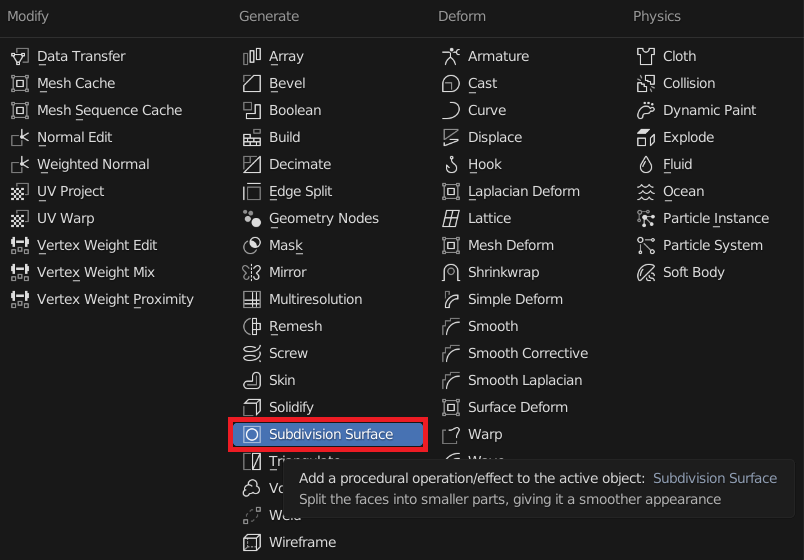Select the Fluid physics icon
Image resolution: width=804 pixels, height=560 pixels.
646,165
